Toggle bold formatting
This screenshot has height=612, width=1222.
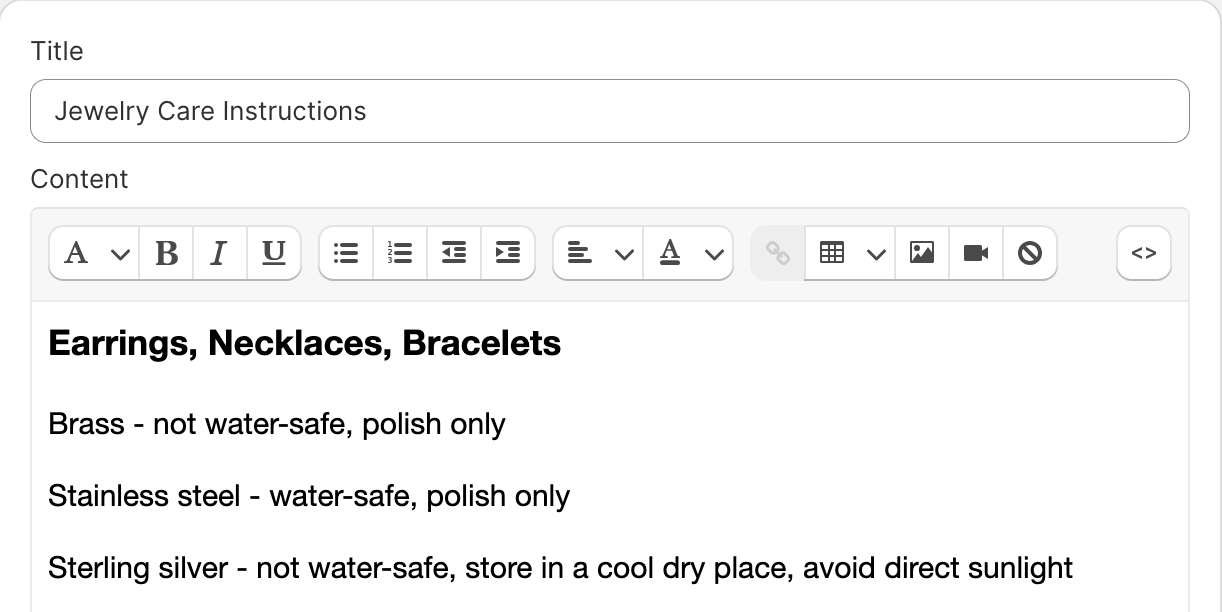(x=167, y=253)
